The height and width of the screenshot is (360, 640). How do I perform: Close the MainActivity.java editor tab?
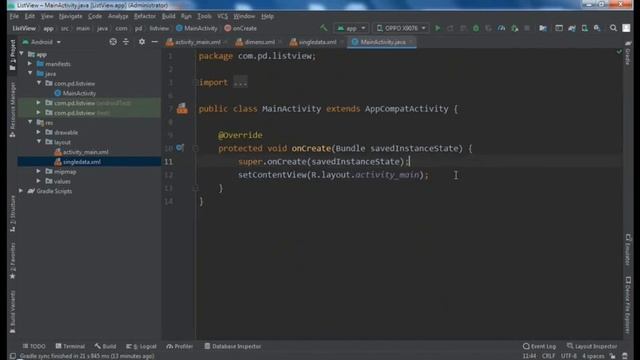[411, 42]
